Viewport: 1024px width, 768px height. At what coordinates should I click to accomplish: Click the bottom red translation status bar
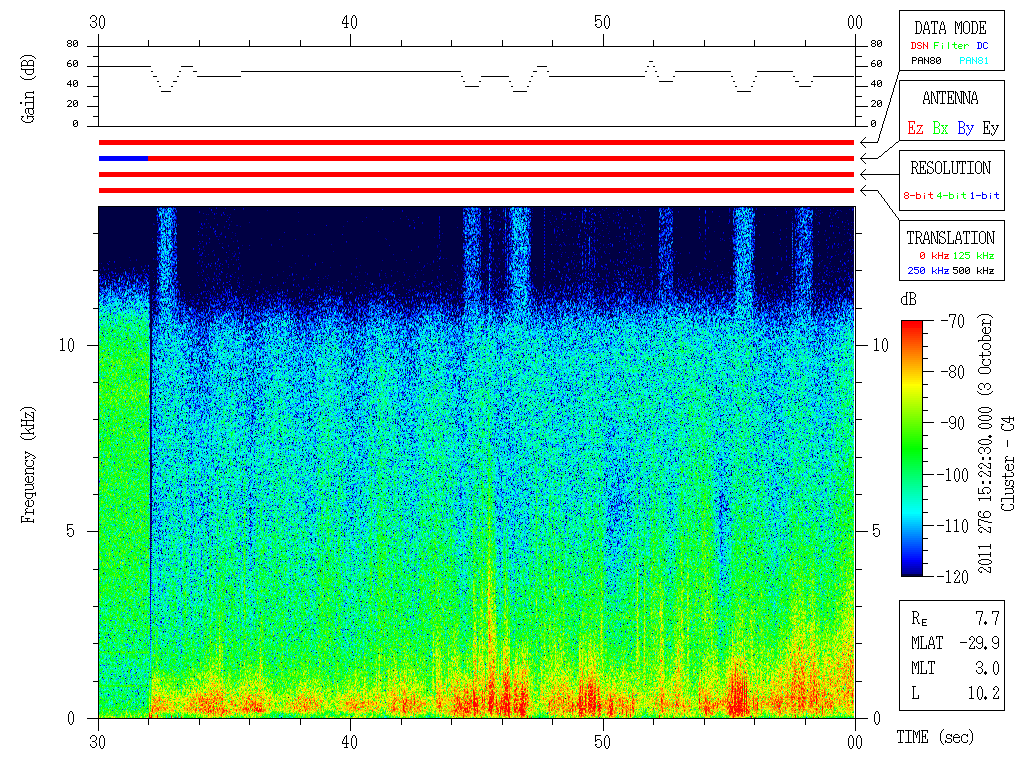(477, 191)
